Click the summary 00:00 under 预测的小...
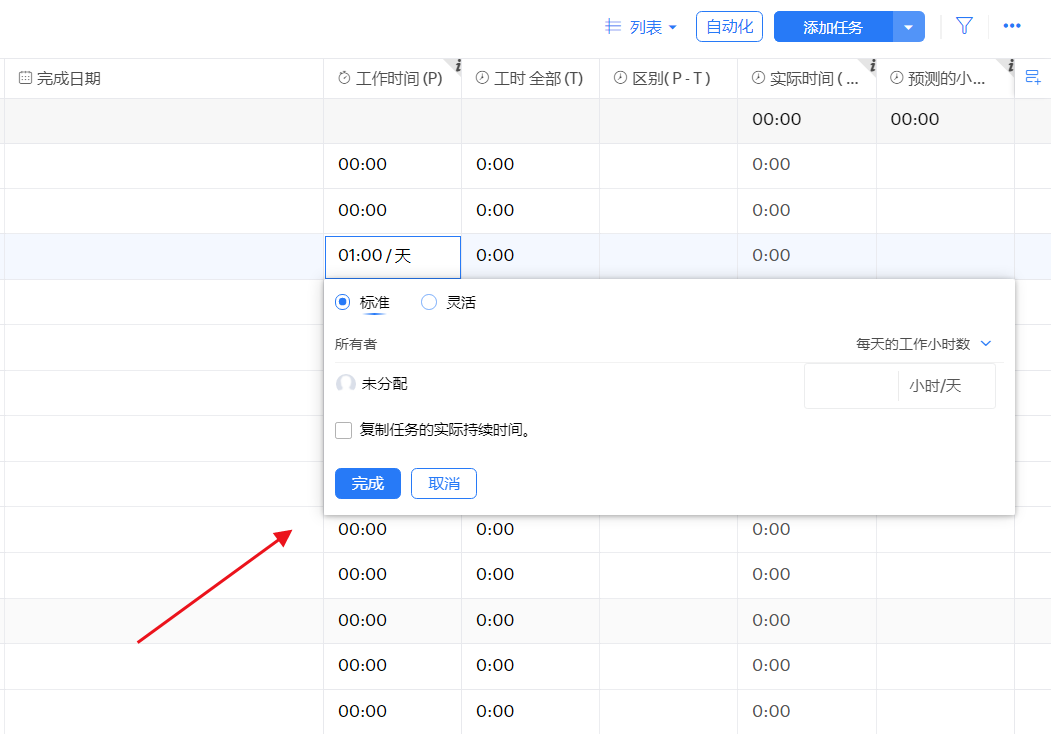 (914, 120)
